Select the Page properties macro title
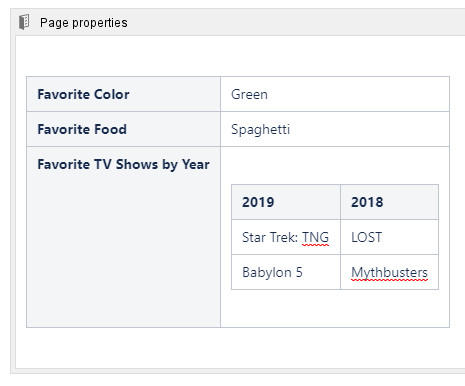465x386 pixels. pyautogui.click(x=84, y=23)
